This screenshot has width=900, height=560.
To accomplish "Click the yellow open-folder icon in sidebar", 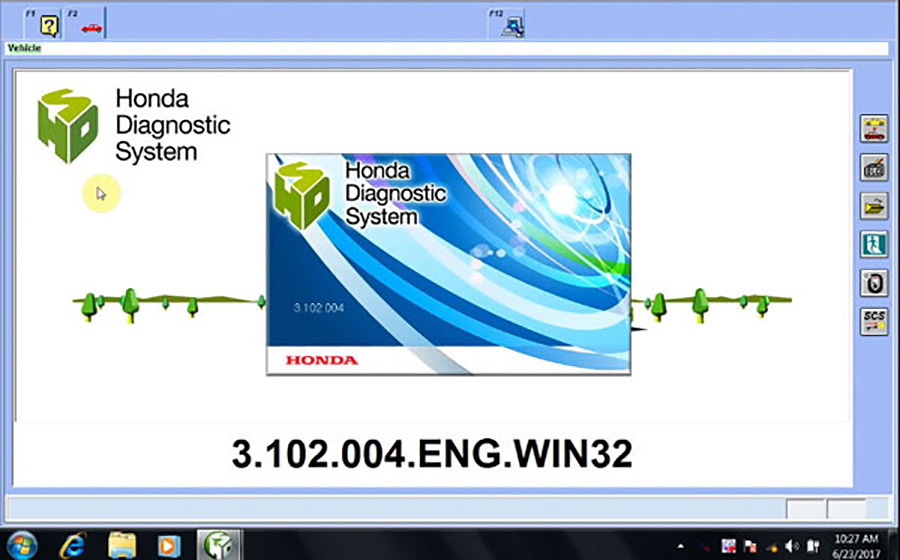I will pos(873,206).
